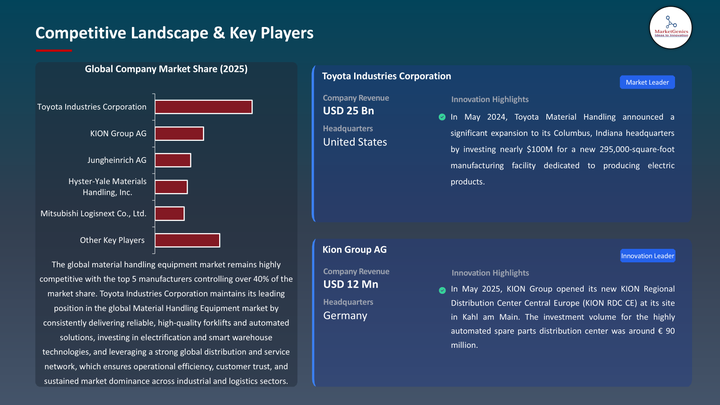Click the Hyster-Yale Materials Handling bar
This screenshot has width=720, height=405.
coord(170,187)
